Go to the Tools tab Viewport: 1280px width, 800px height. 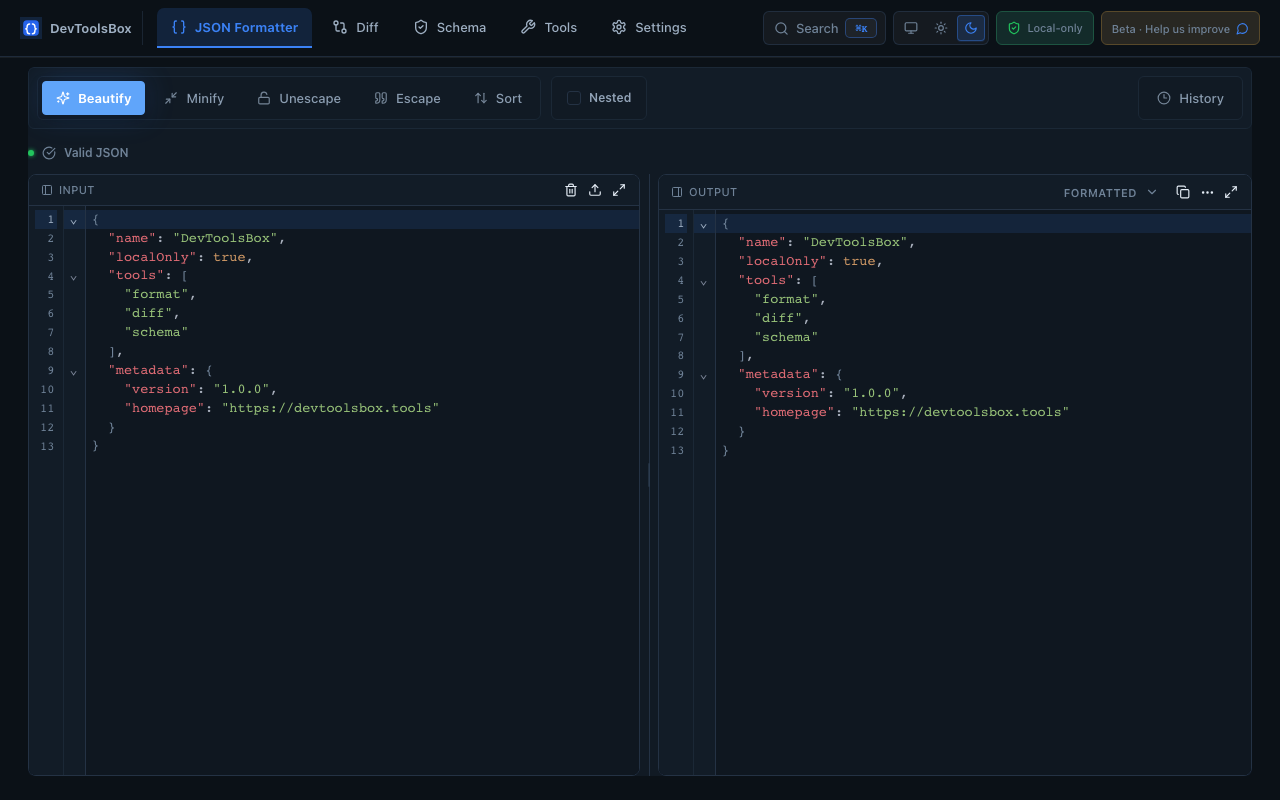(x=549, y=28)
